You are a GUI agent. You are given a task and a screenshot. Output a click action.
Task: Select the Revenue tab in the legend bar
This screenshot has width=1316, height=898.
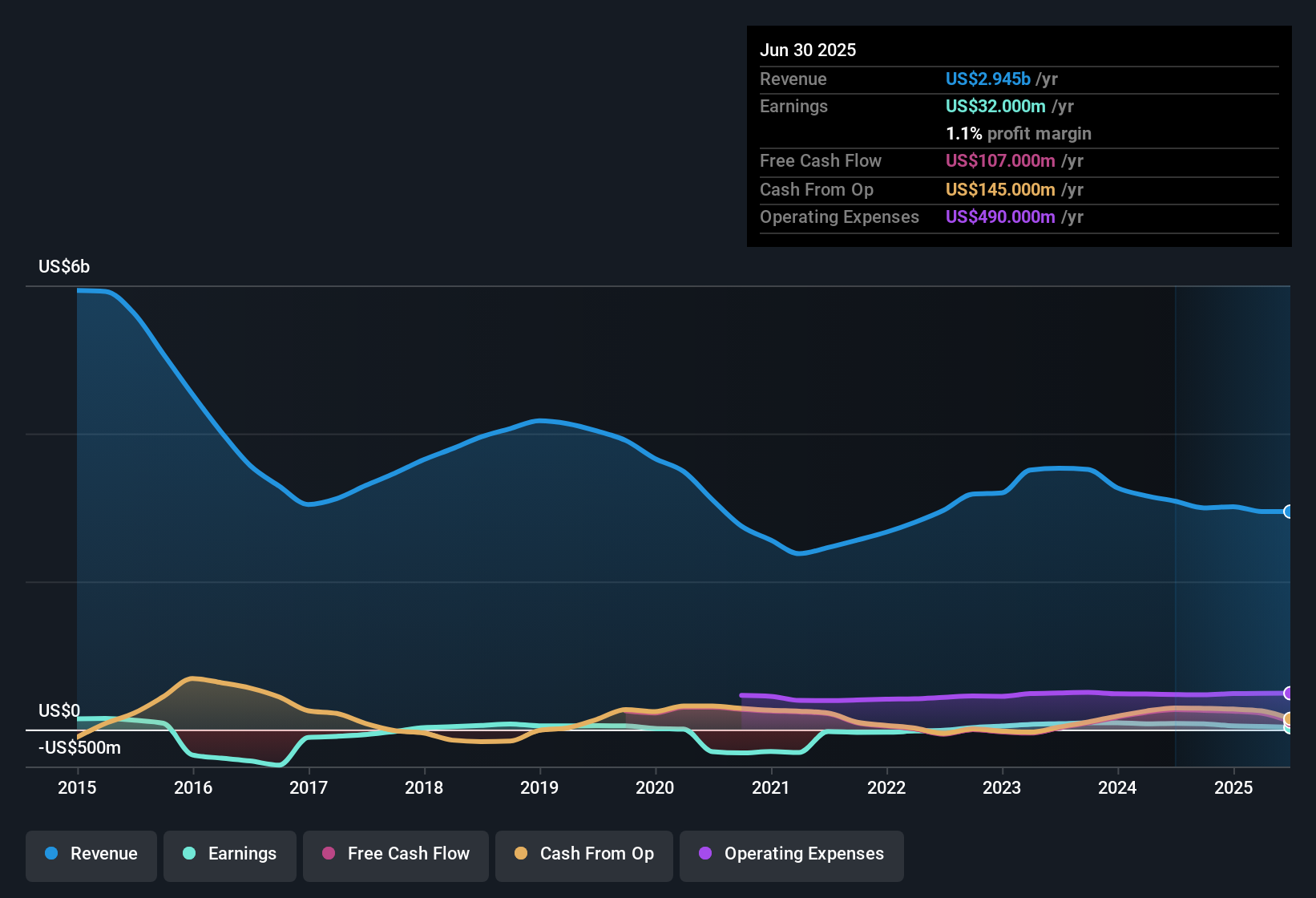coord(91,854)
